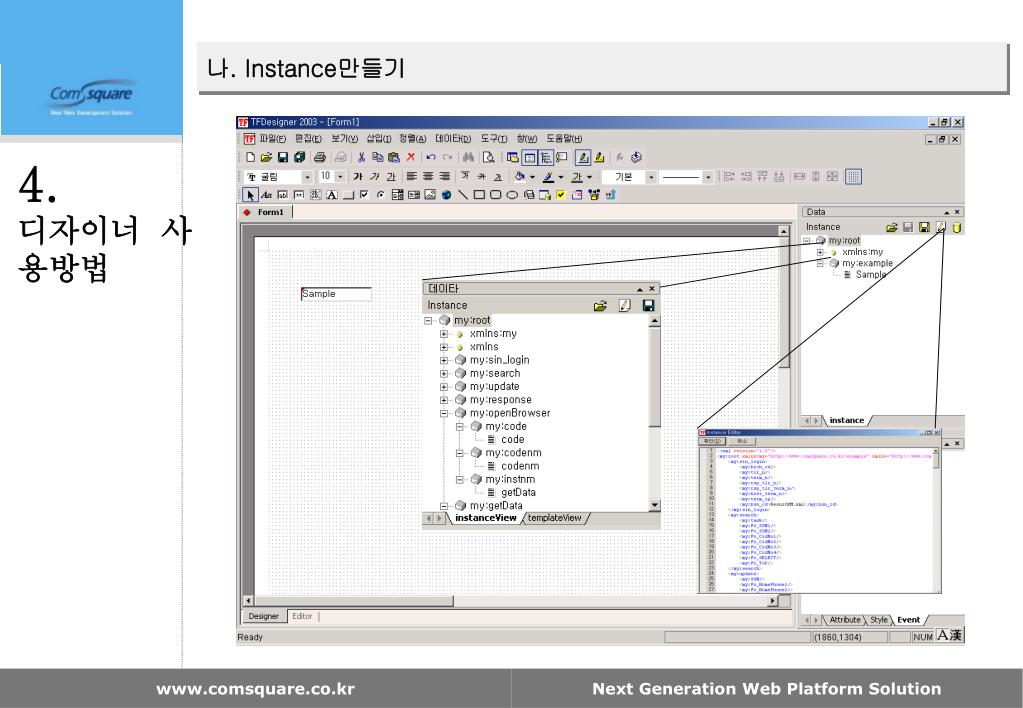This screenshot has height=708, width=1023.
Task: Click the Save All icon in main toolbar
Action: pyautogui.click(x=299, y=157)
